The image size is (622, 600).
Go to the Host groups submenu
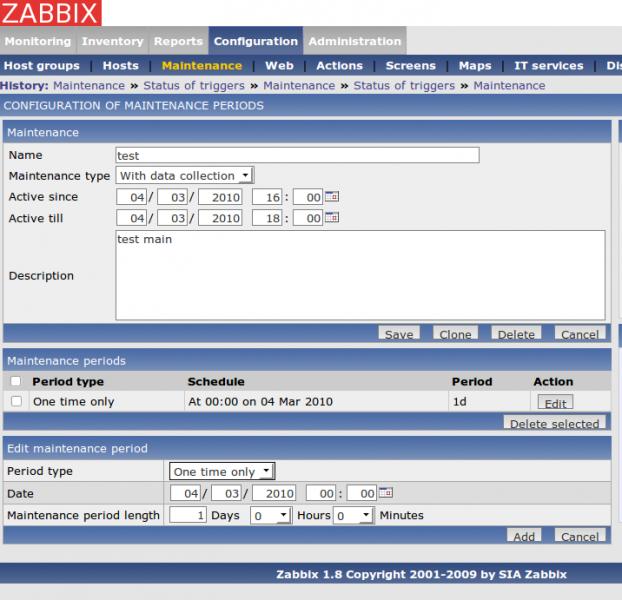click(x=42, y=66)
